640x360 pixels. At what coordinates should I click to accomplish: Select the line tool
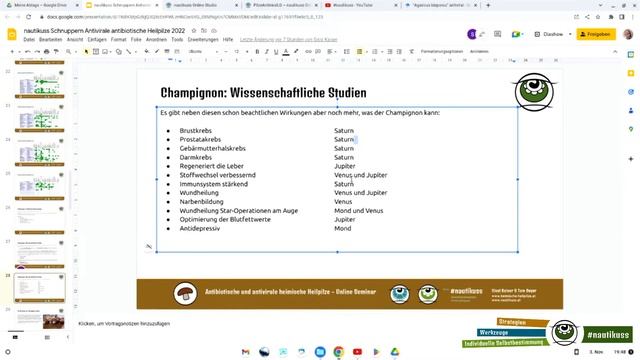tap(129, 51)
